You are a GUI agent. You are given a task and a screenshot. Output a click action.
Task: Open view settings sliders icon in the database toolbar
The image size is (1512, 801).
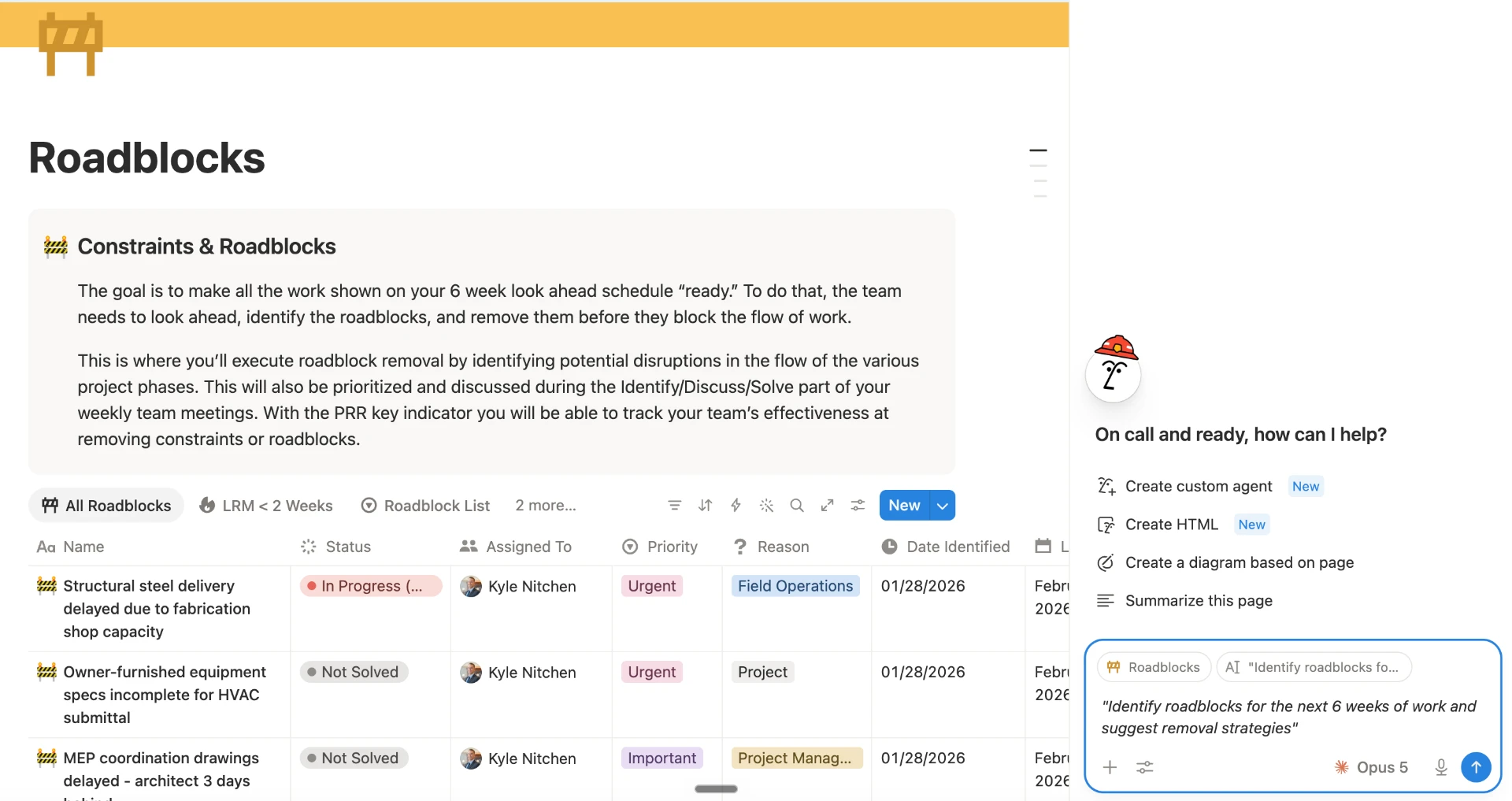(x=858, y=506)
